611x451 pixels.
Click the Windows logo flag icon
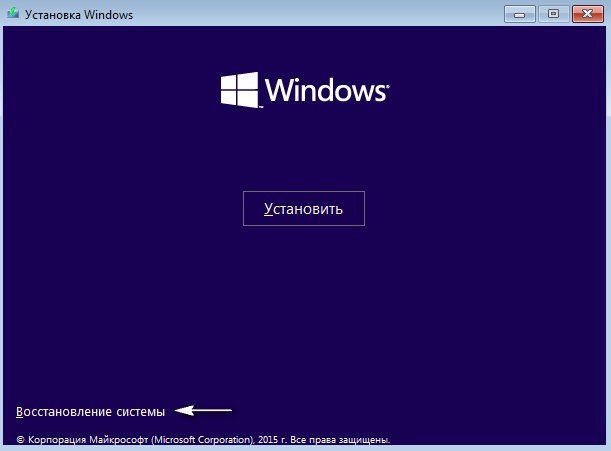(240, 90)
